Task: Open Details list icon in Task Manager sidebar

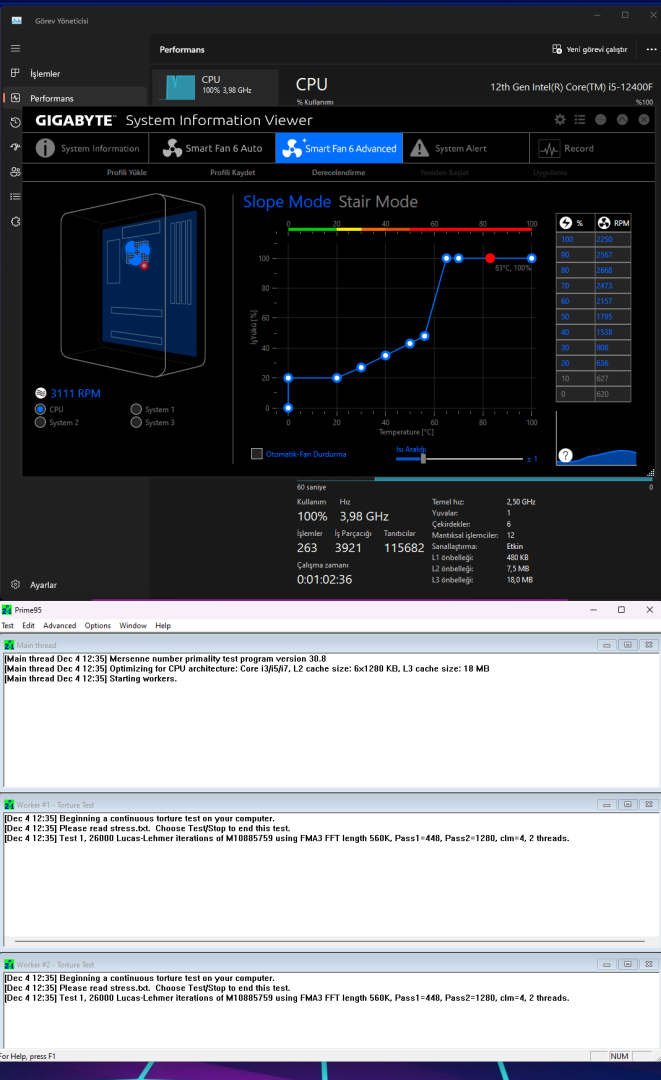Action: pos(15,197)
